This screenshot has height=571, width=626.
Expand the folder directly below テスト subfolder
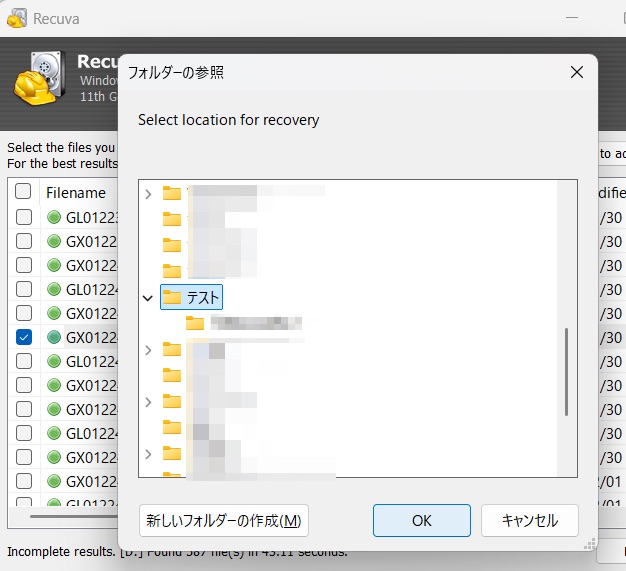tap(148, 349)
